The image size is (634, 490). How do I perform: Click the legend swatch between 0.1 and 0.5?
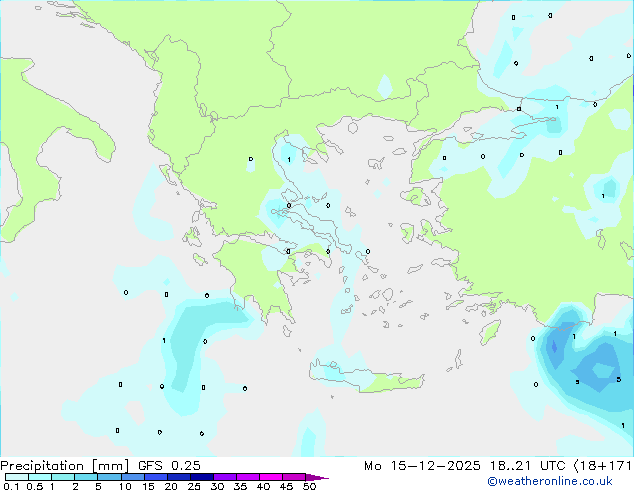pos(17,477)
